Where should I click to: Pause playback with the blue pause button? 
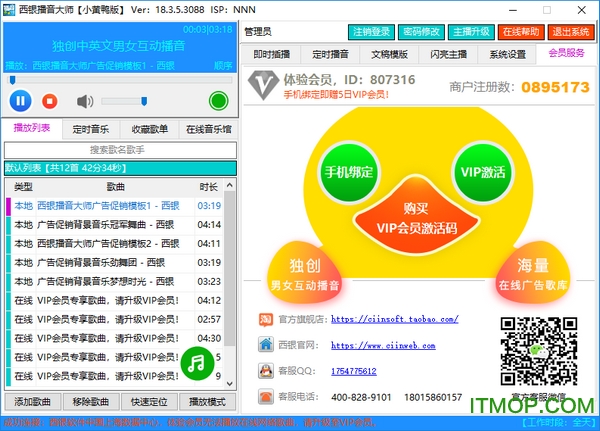[20, 101]
